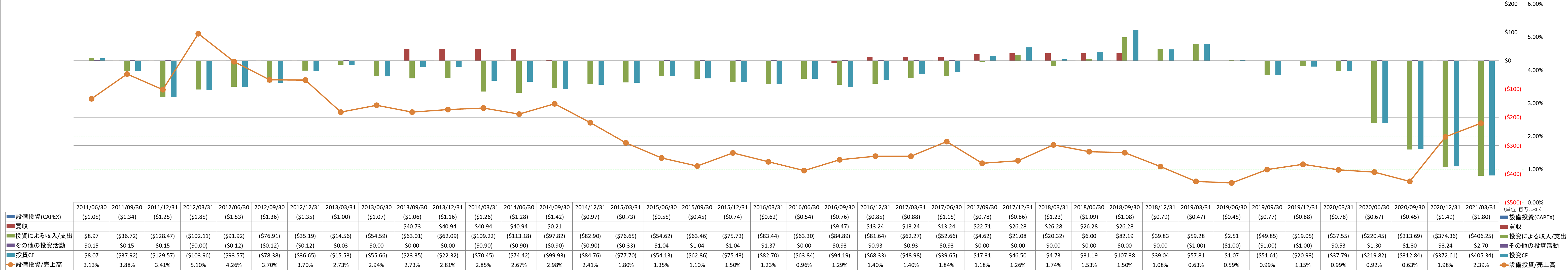Click the red 買収 swatch in the data table
The width and height of the screenshot is (1568, 270).
[10, 226]
